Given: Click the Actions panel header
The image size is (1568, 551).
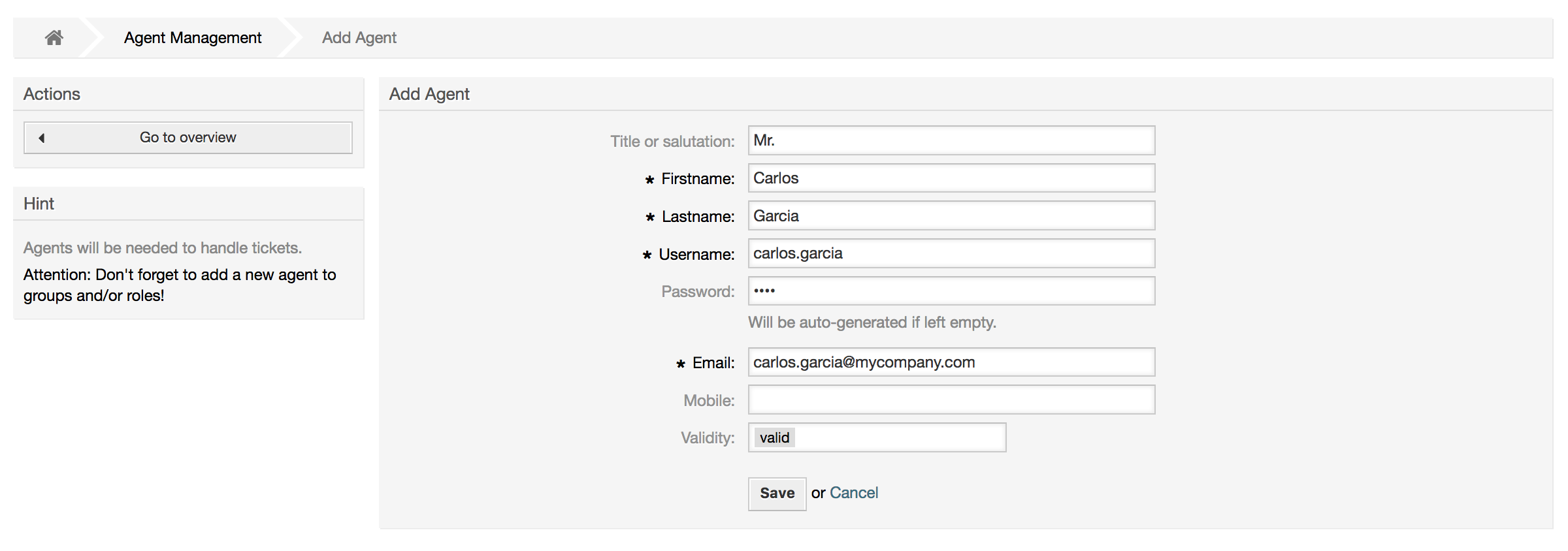Looking at the screenshot, I should coord(52,94).
